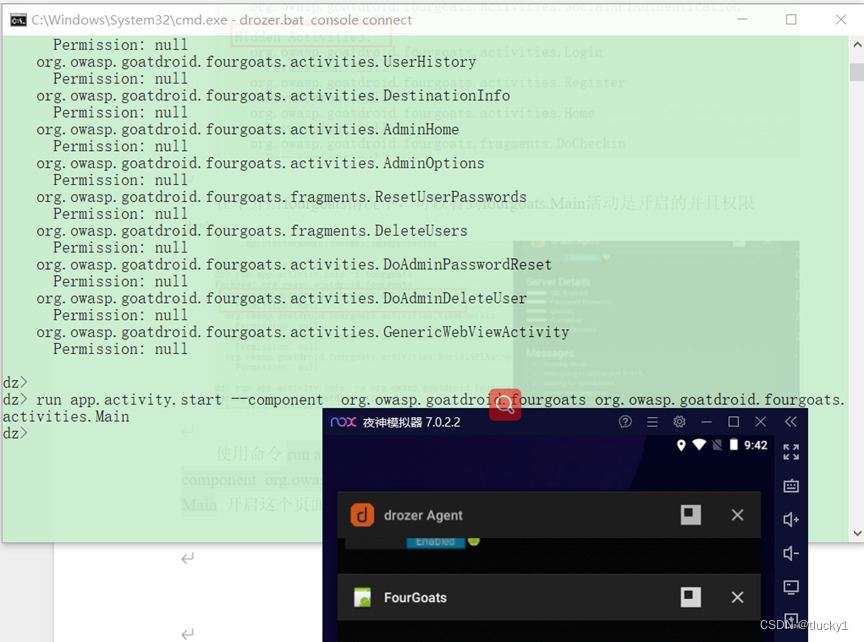Click the DeleteUsers fragment line
The image size is (864, 642).
(252, 230)
